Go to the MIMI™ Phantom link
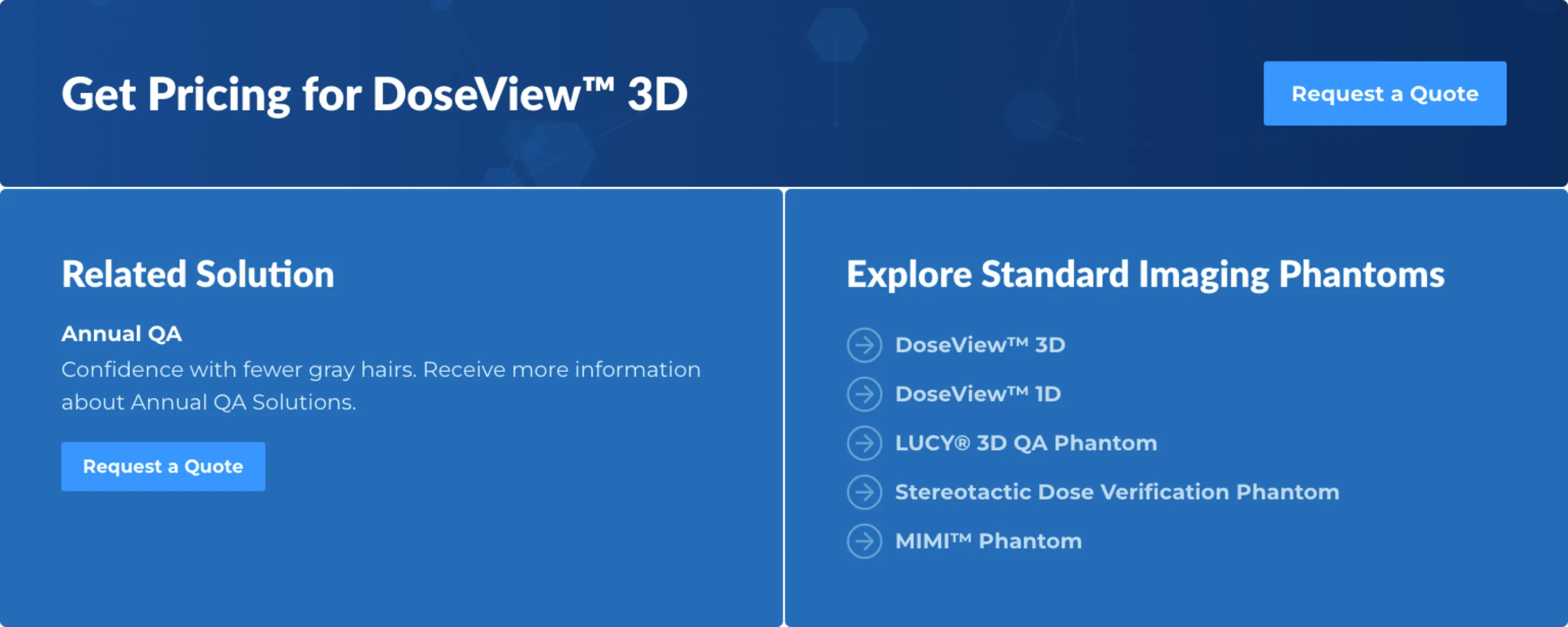The image size is (1568, 627). coord(988,541)
